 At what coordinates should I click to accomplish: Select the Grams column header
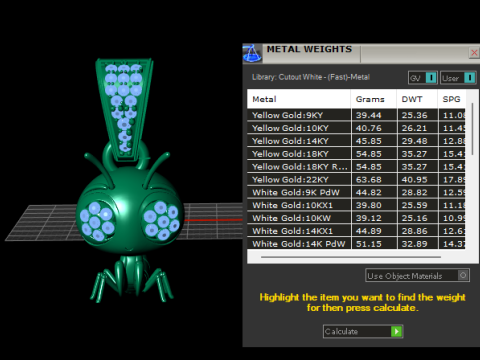pos(374,99)
